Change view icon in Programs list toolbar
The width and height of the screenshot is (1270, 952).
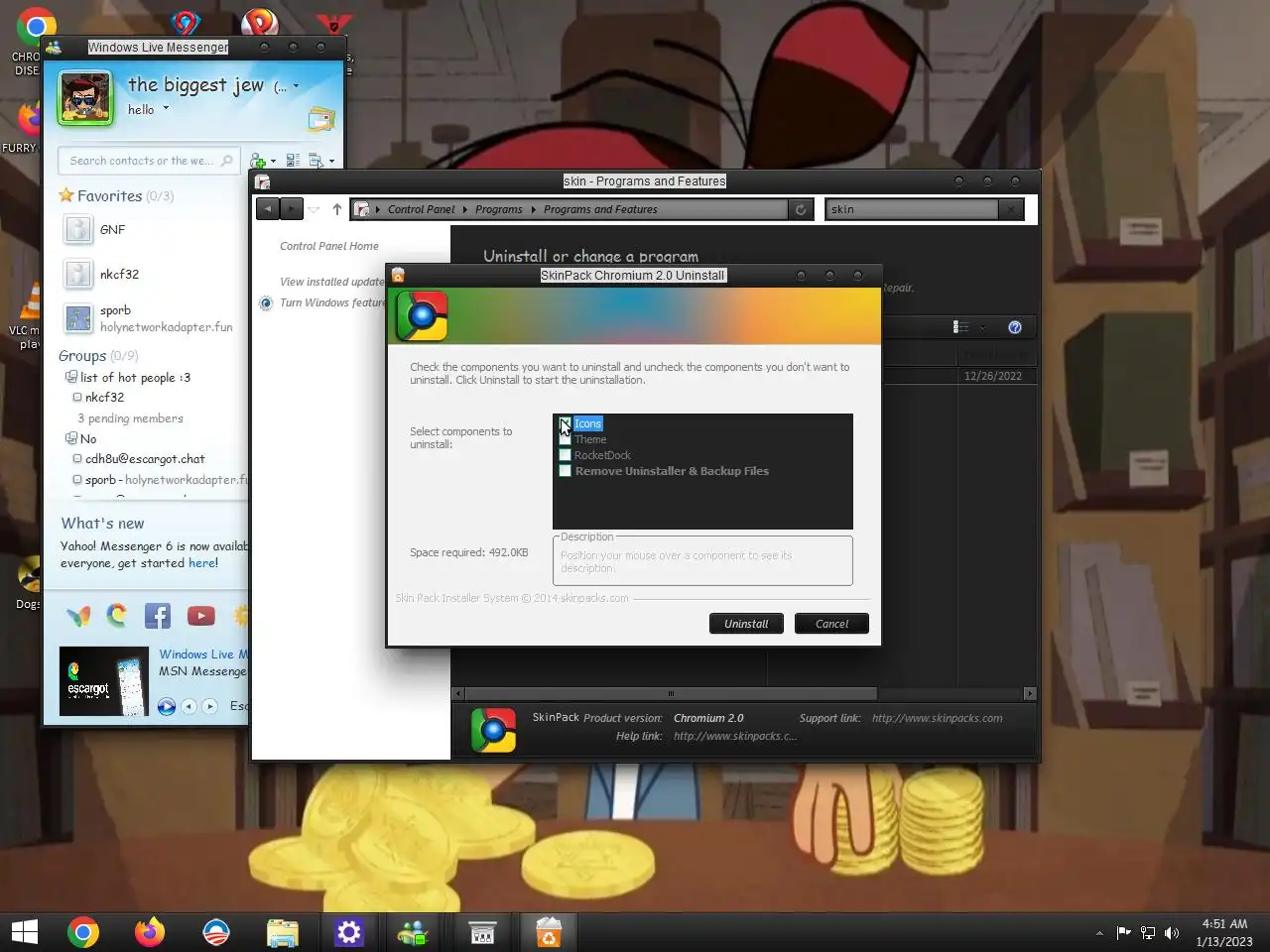[x=960, y=327]
